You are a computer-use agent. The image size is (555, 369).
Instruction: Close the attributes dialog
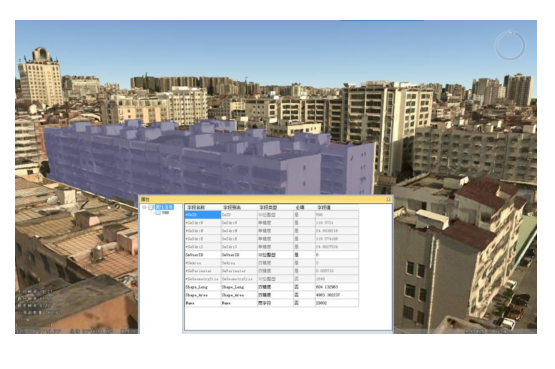click(x=388, y=199)
